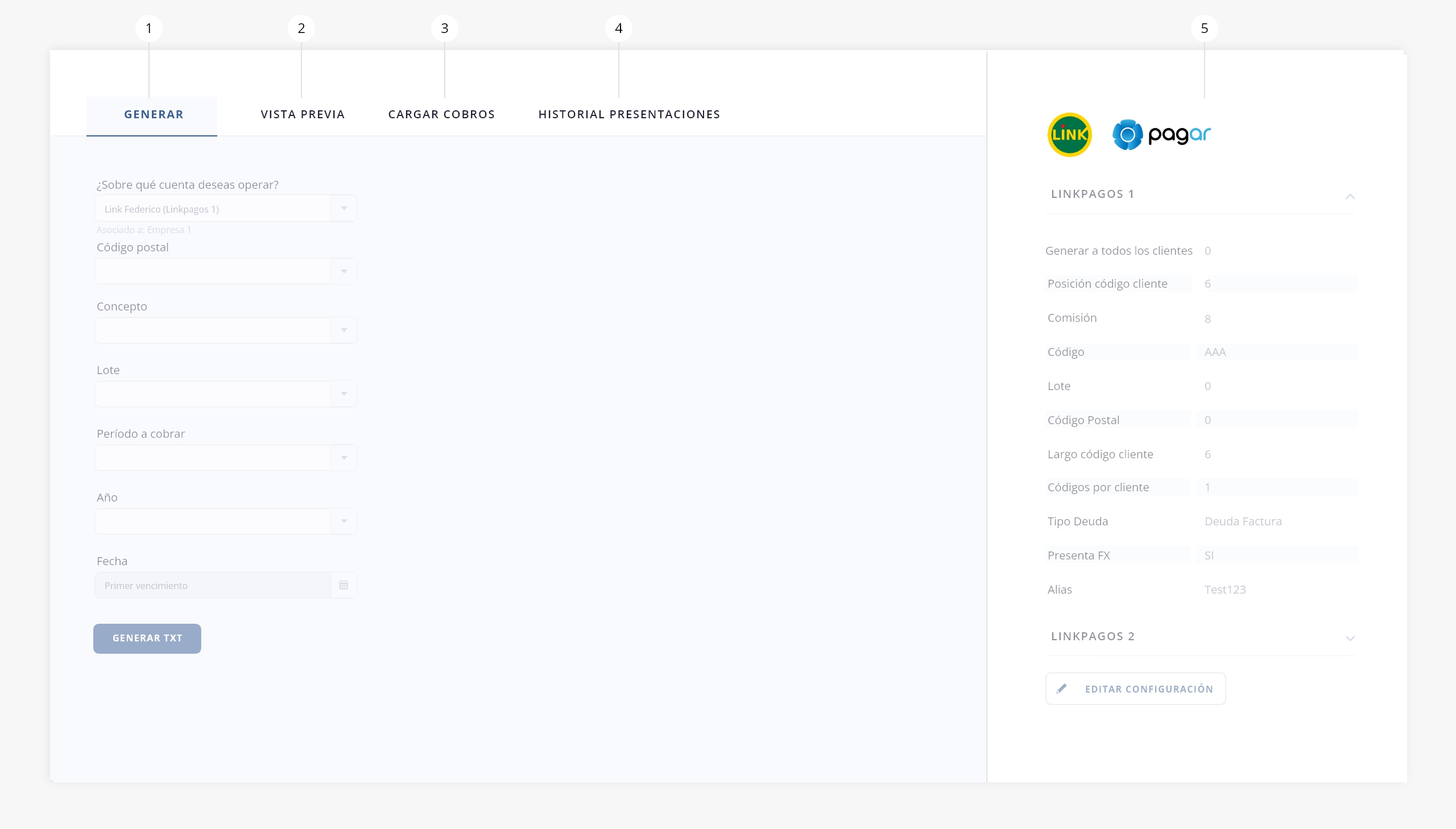Click annotation marker number 1
The height and width of the screenshot is (829, 1456).
[148, 28]
